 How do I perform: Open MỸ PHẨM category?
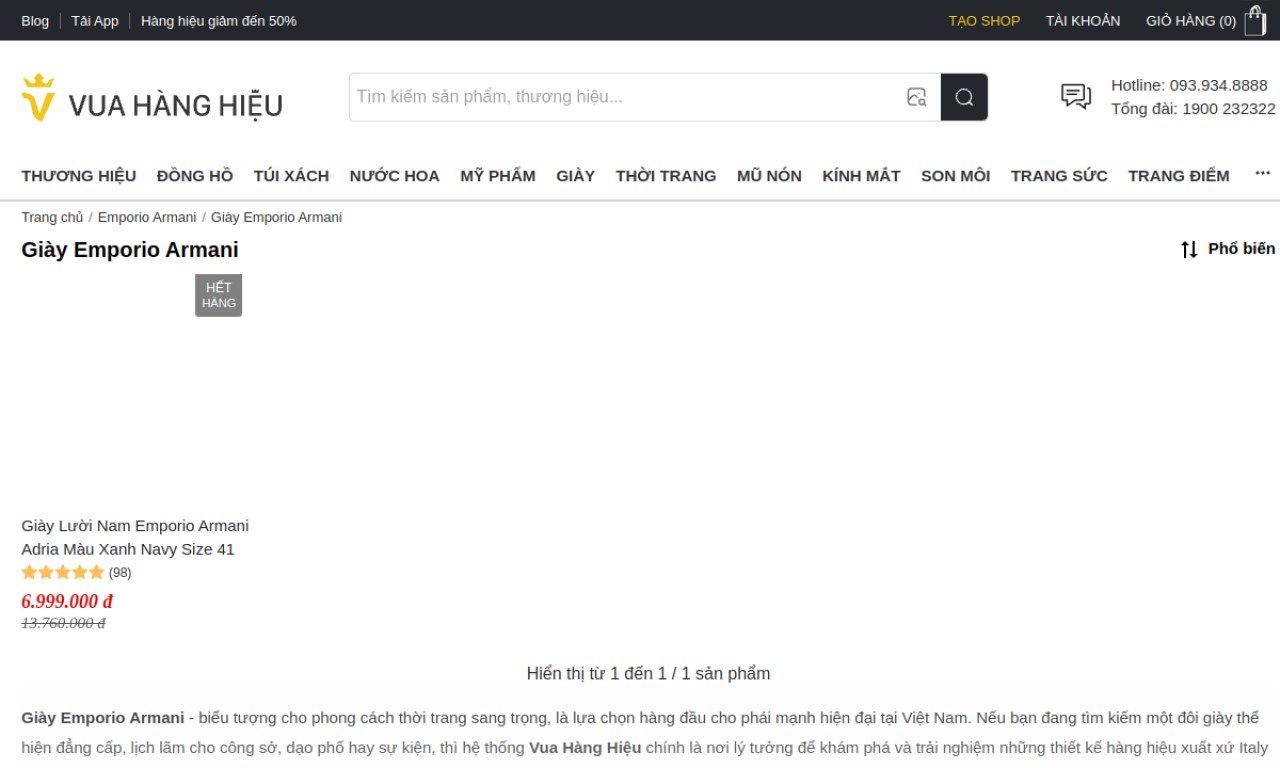tap(498, 176)
